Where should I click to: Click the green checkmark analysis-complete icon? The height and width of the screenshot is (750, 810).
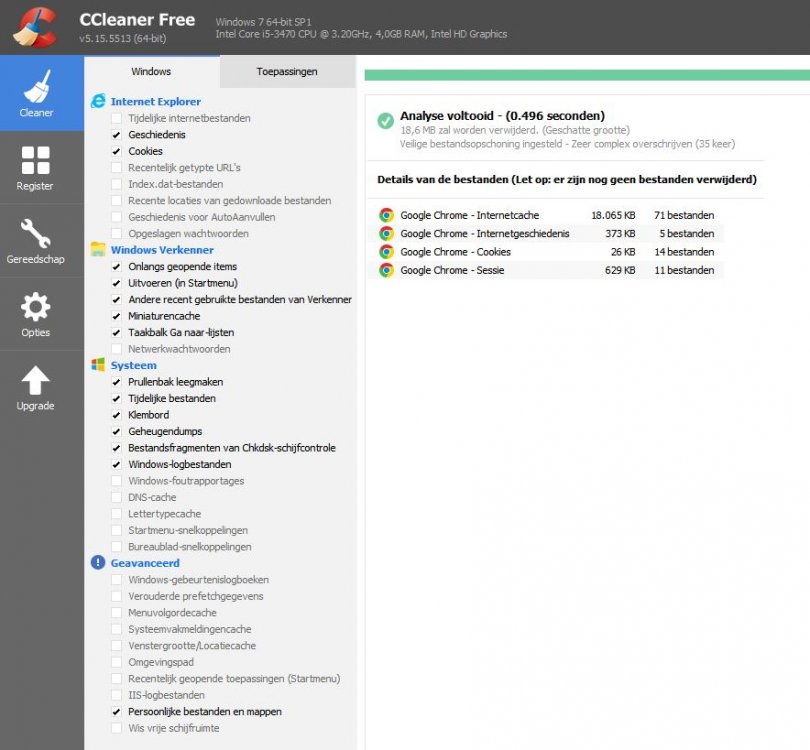click(x=385, y=121)
